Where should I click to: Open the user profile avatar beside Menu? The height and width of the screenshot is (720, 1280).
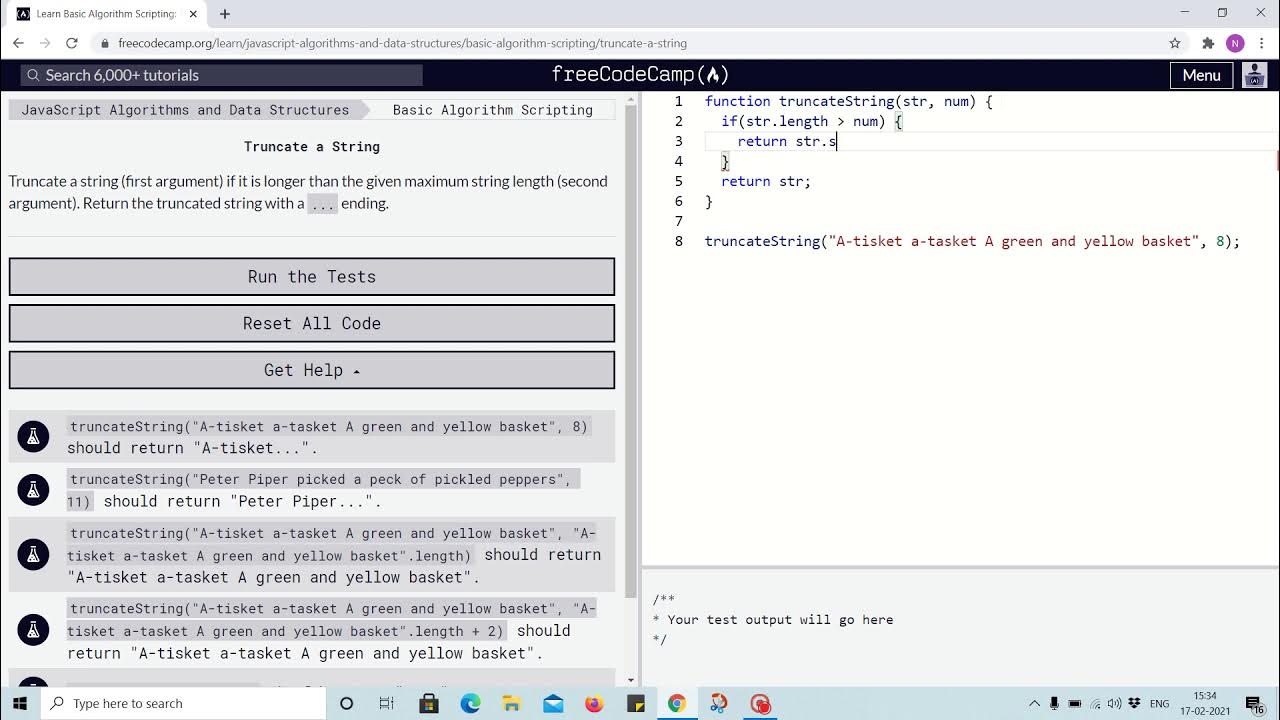pyautogui.click(x=1254, y=75)
